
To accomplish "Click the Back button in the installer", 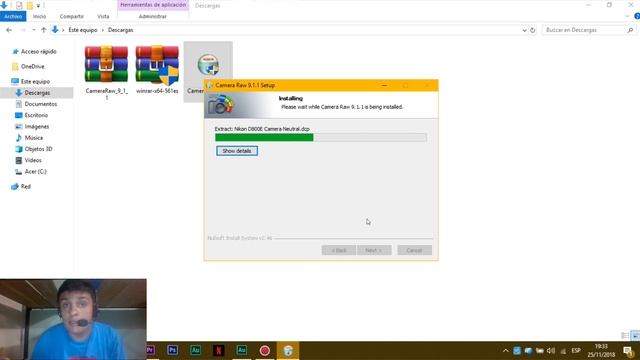I will tap(338, 250).
